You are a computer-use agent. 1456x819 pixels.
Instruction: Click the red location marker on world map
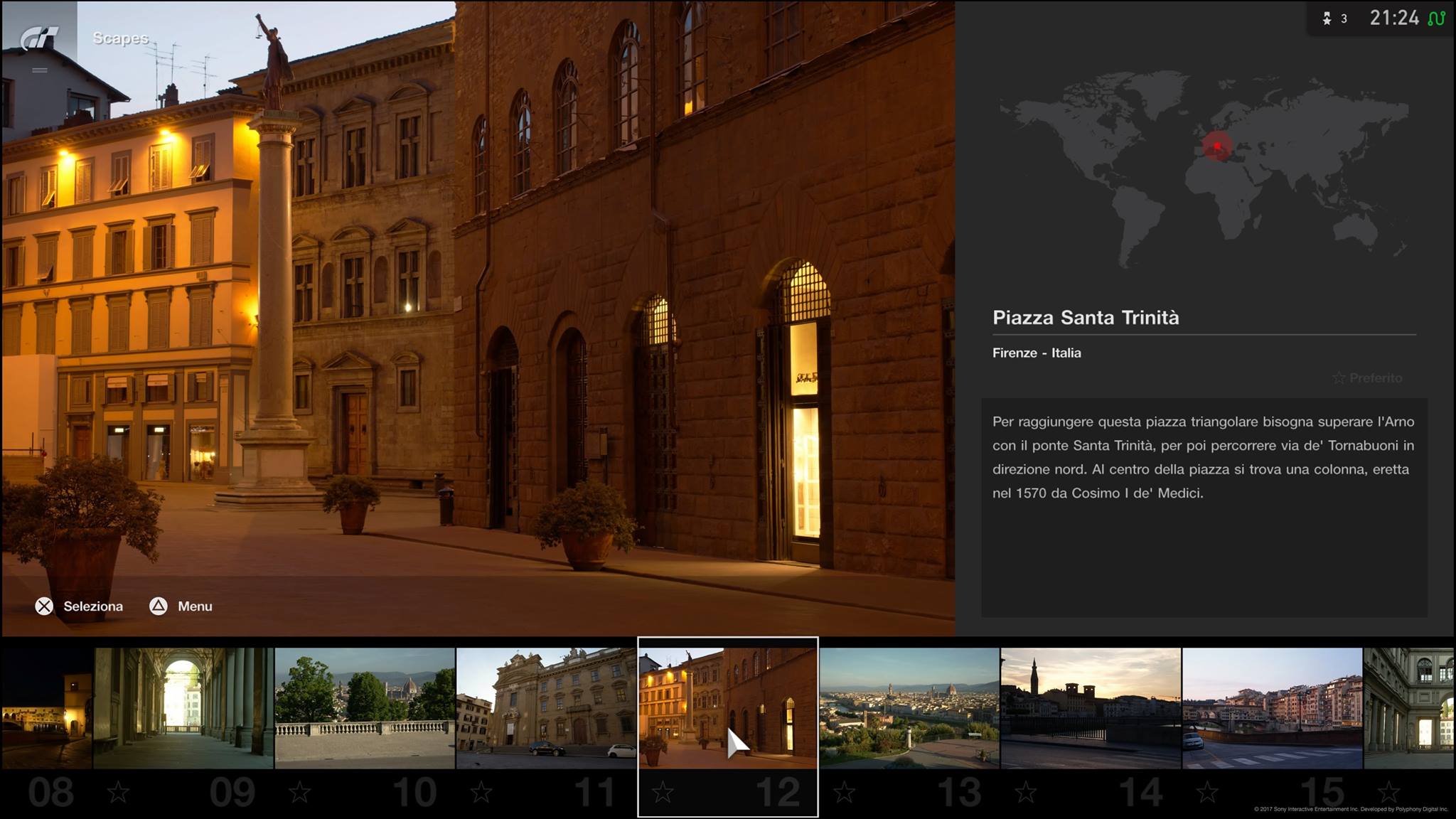[1217, 146]
